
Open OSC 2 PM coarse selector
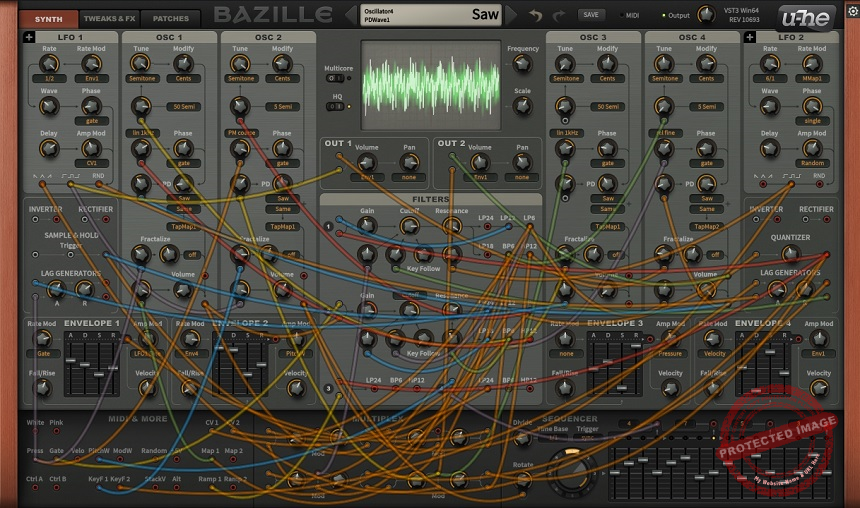click(x=241, y=133)
